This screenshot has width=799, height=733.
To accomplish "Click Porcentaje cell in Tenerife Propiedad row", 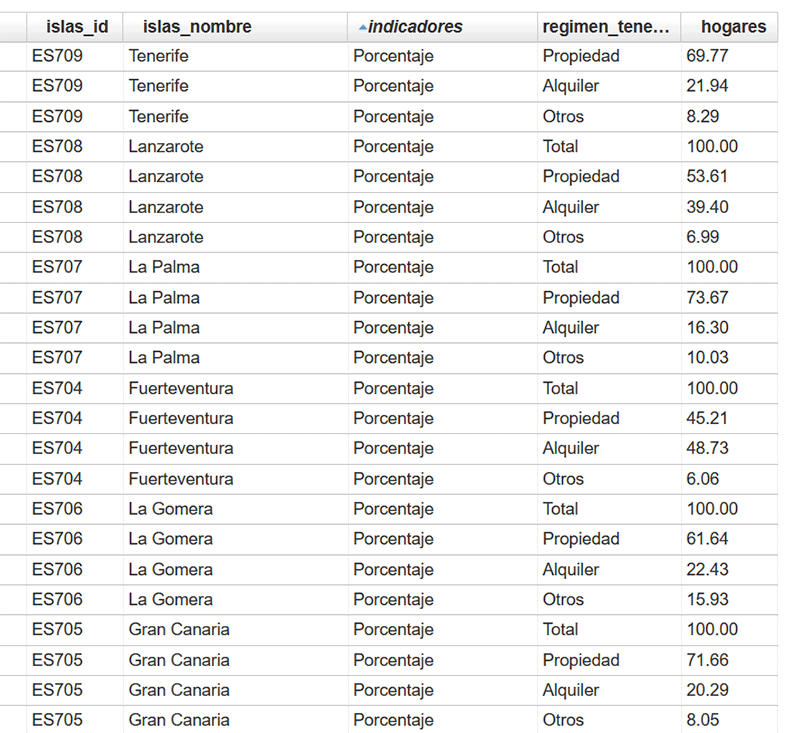I will [393, 56].
